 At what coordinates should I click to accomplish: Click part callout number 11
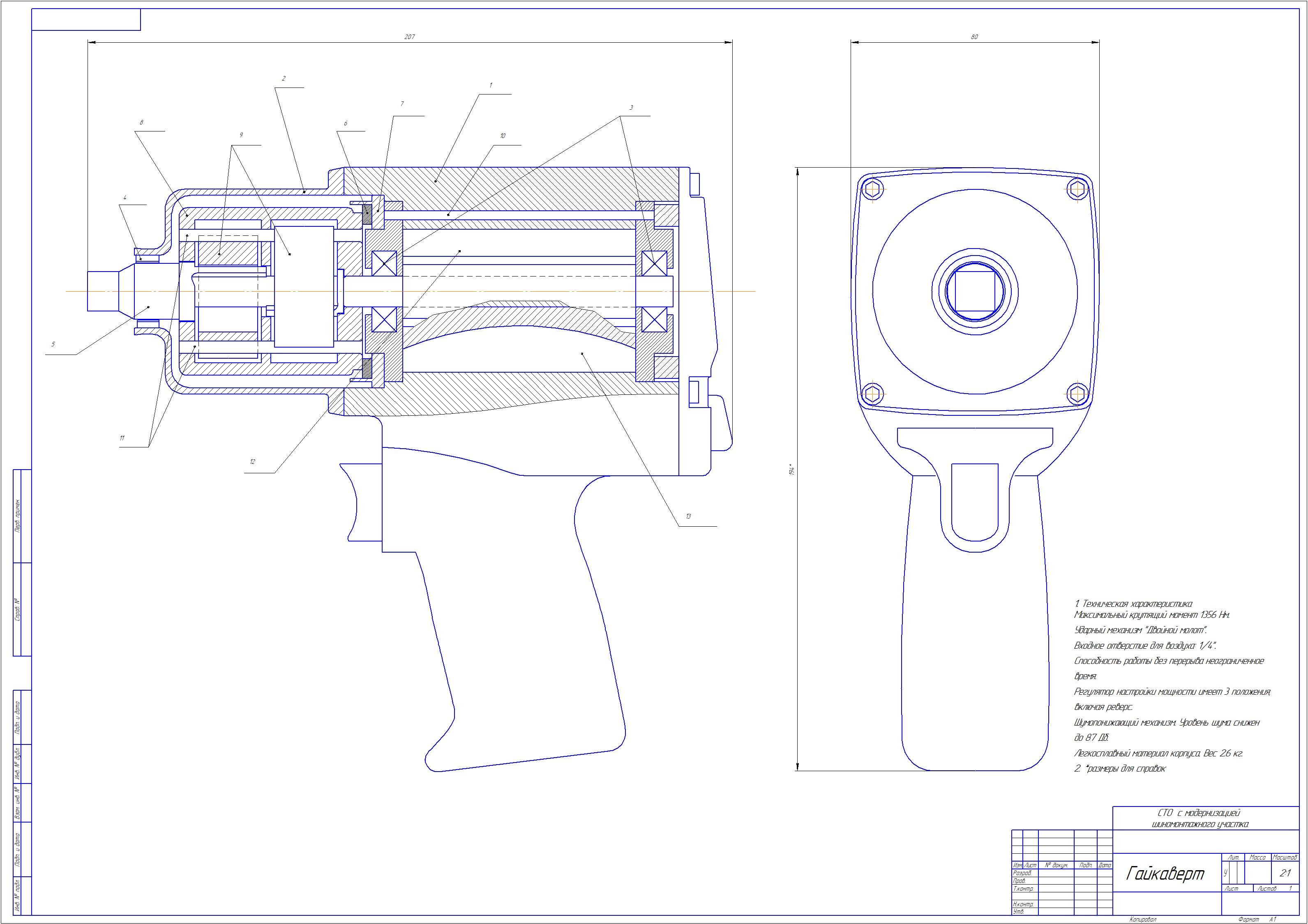click(x=122, y=438)
